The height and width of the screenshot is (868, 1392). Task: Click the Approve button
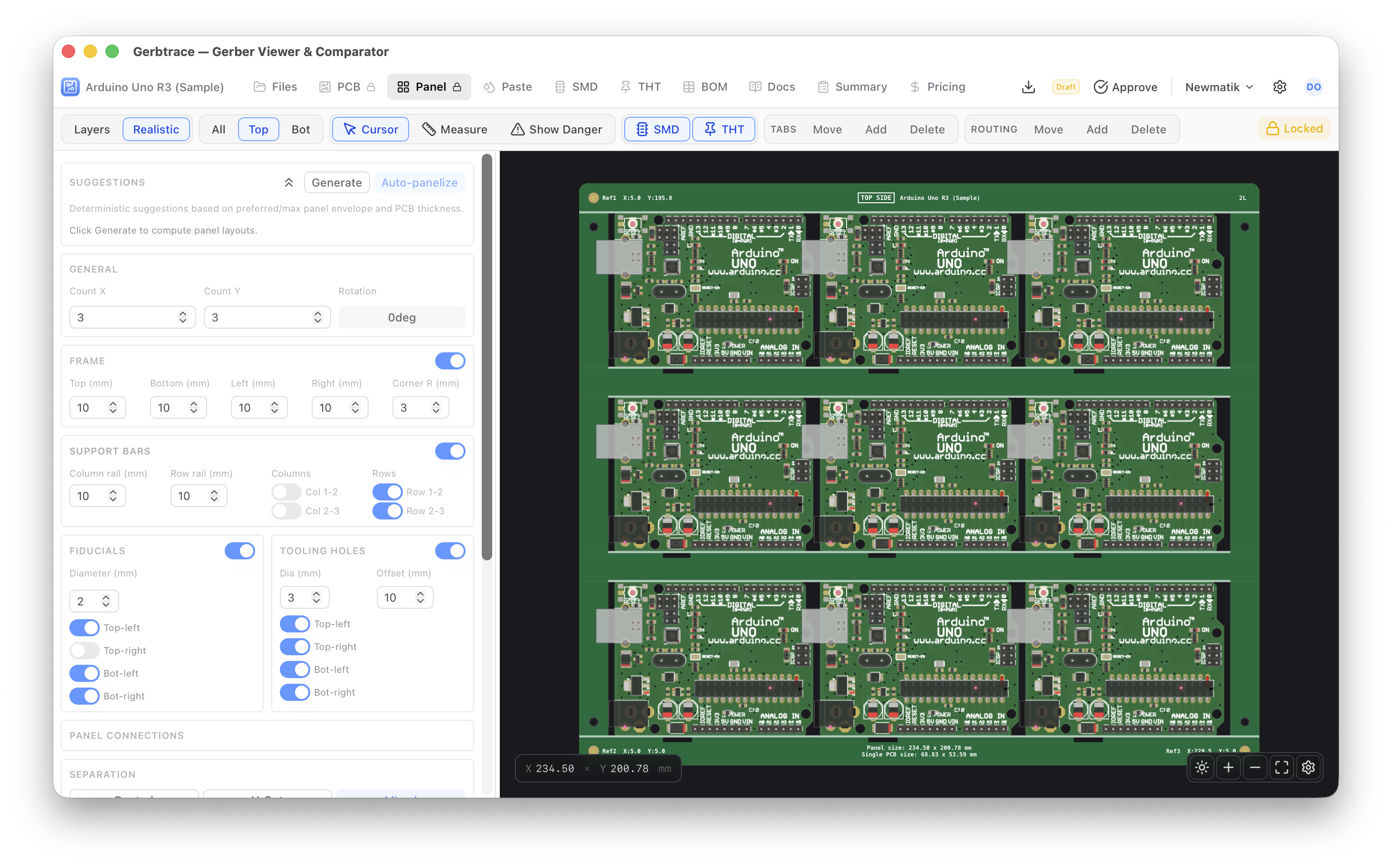point(1125,87)
